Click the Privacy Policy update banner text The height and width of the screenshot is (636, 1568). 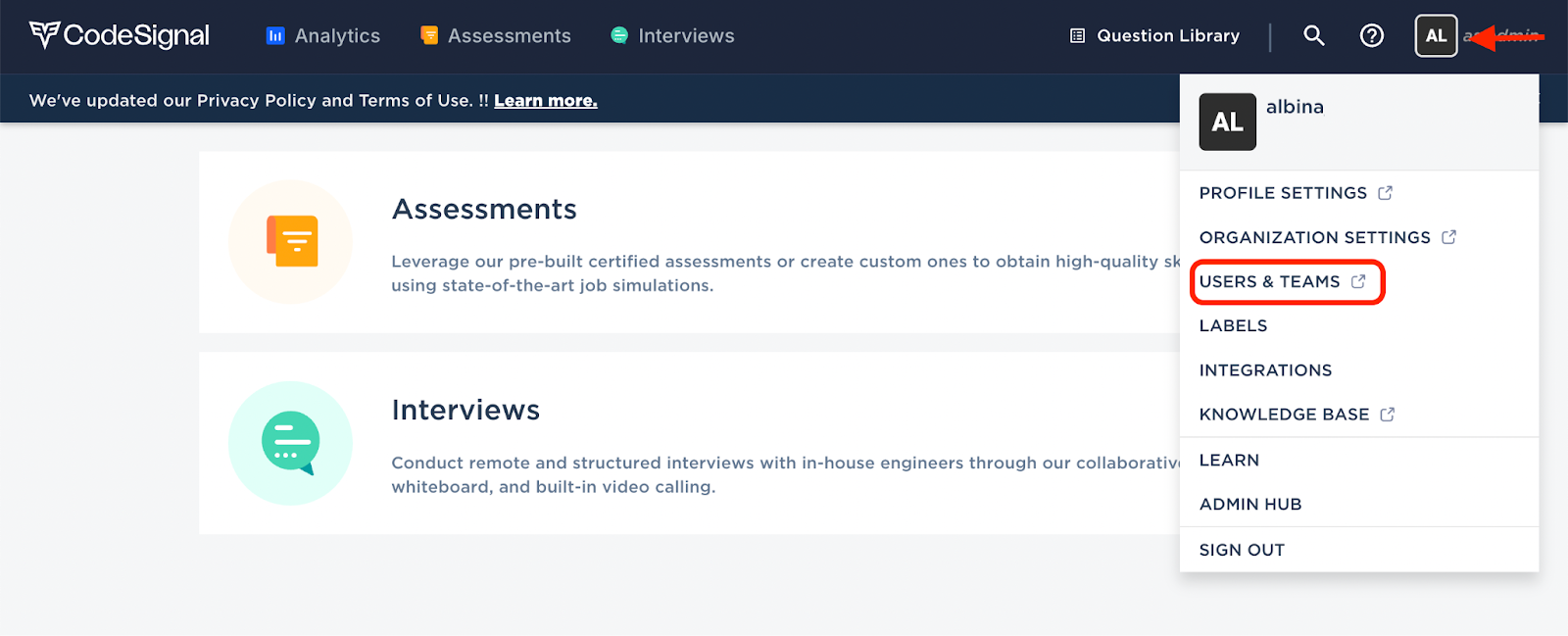259,100
